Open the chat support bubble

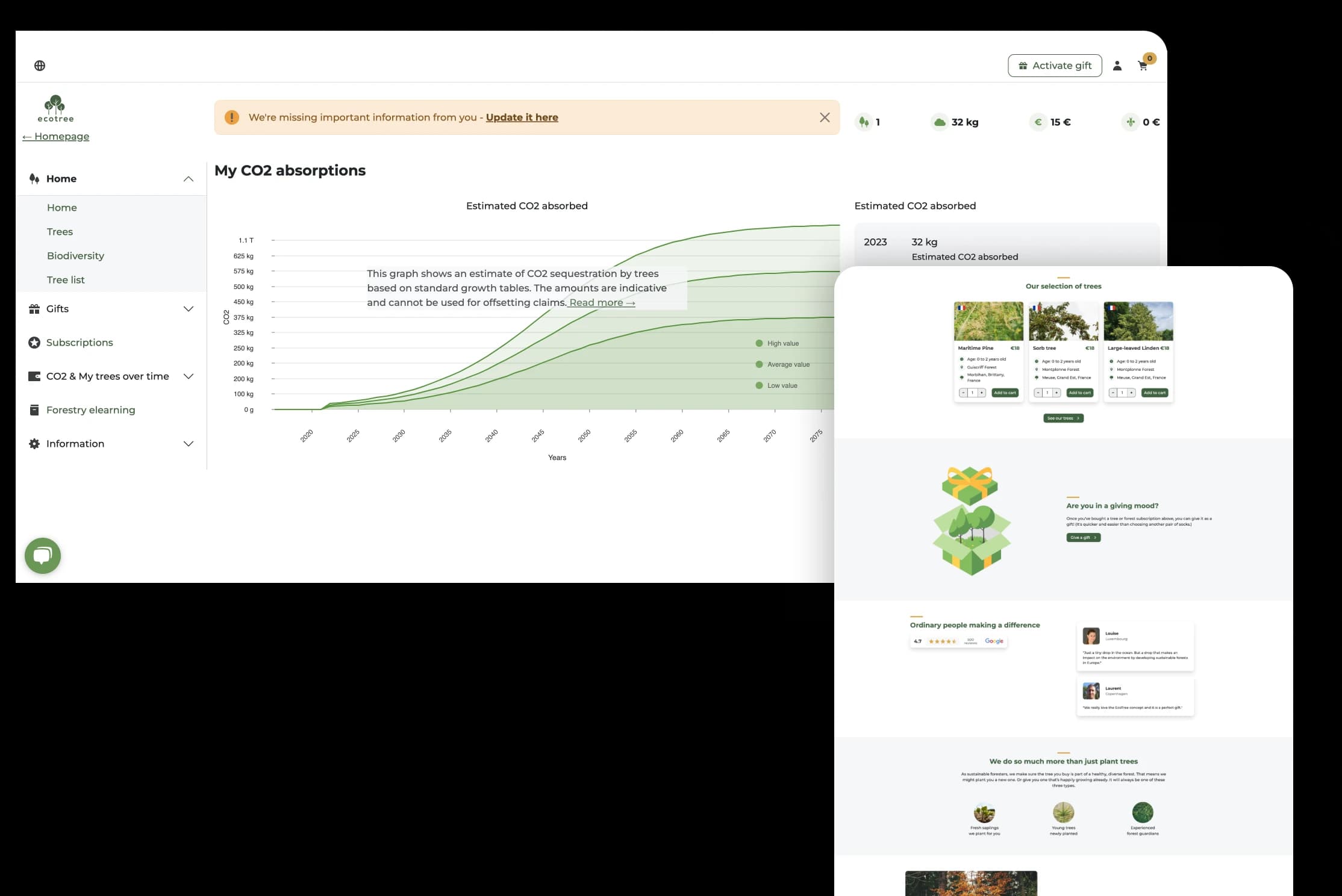pos(43,555)
